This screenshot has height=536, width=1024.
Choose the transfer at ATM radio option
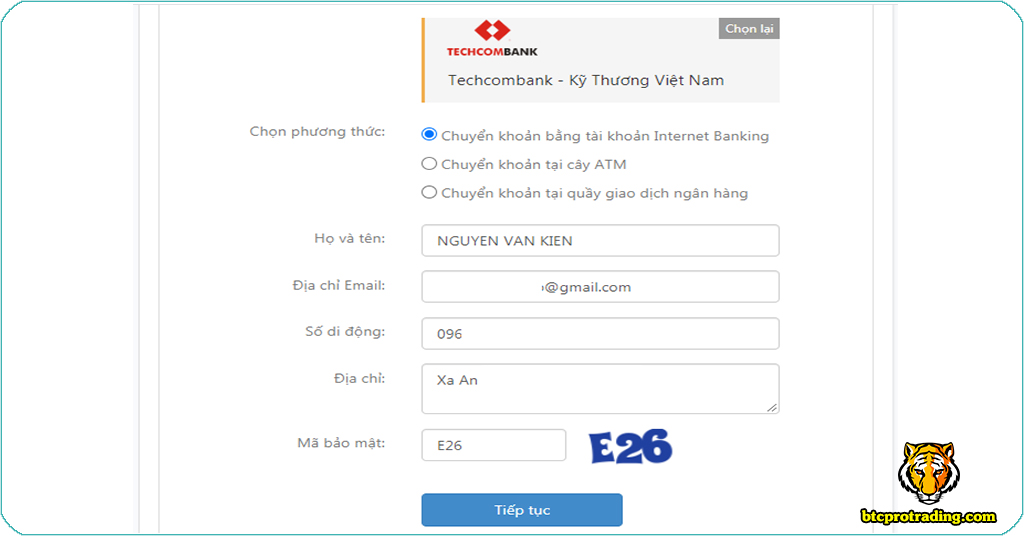[x=430, y=164]
